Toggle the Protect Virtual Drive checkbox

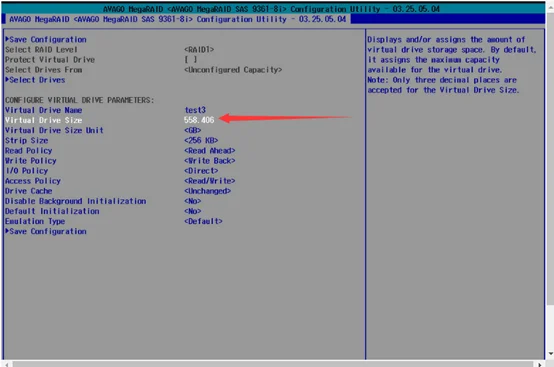(x=191, y=60)
